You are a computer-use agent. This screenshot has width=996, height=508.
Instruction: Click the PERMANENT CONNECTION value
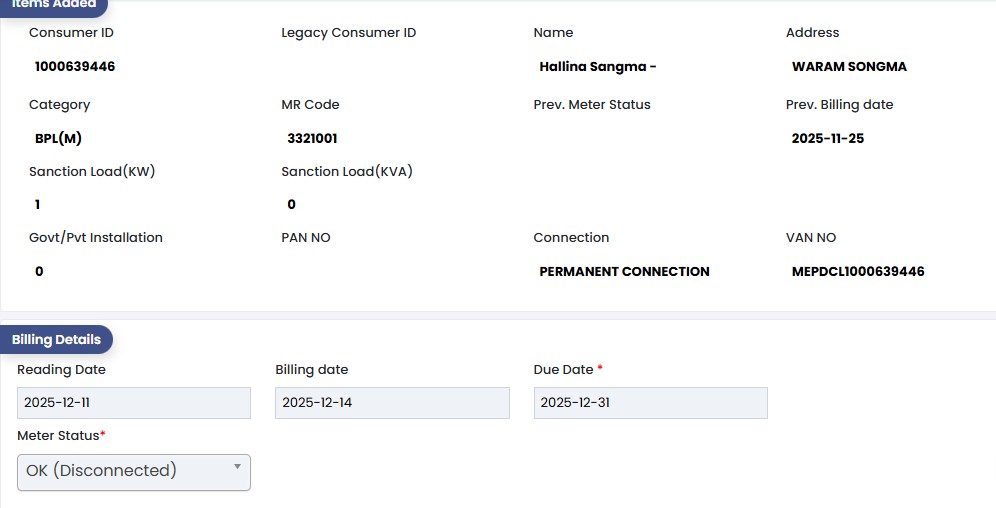point(624,271)
